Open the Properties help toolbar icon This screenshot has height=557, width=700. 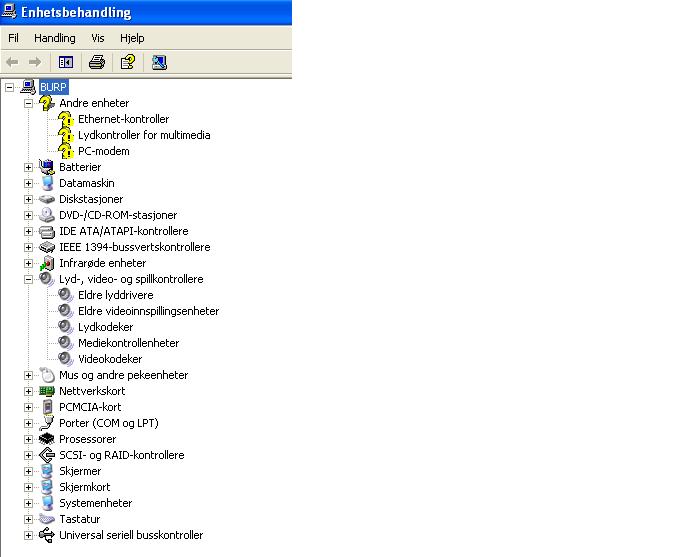coord(128,62)
